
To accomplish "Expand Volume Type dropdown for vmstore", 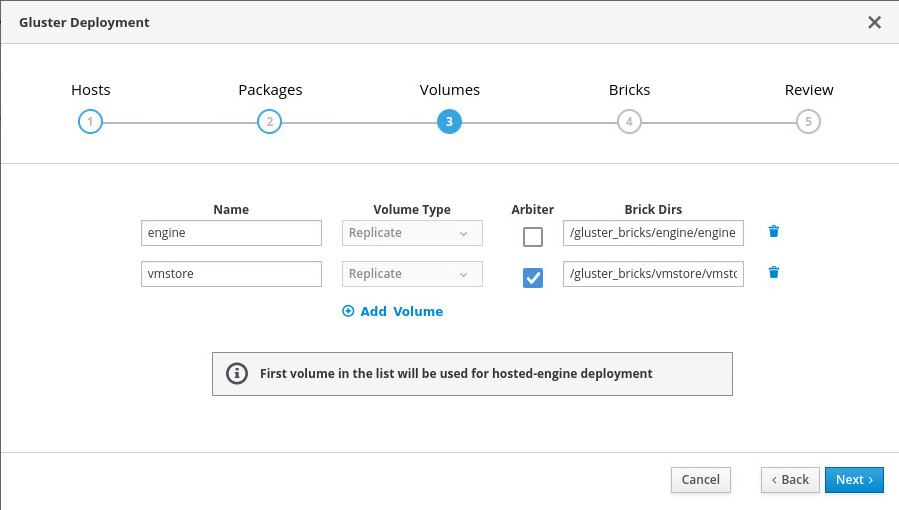I will [x=412, y=274].
